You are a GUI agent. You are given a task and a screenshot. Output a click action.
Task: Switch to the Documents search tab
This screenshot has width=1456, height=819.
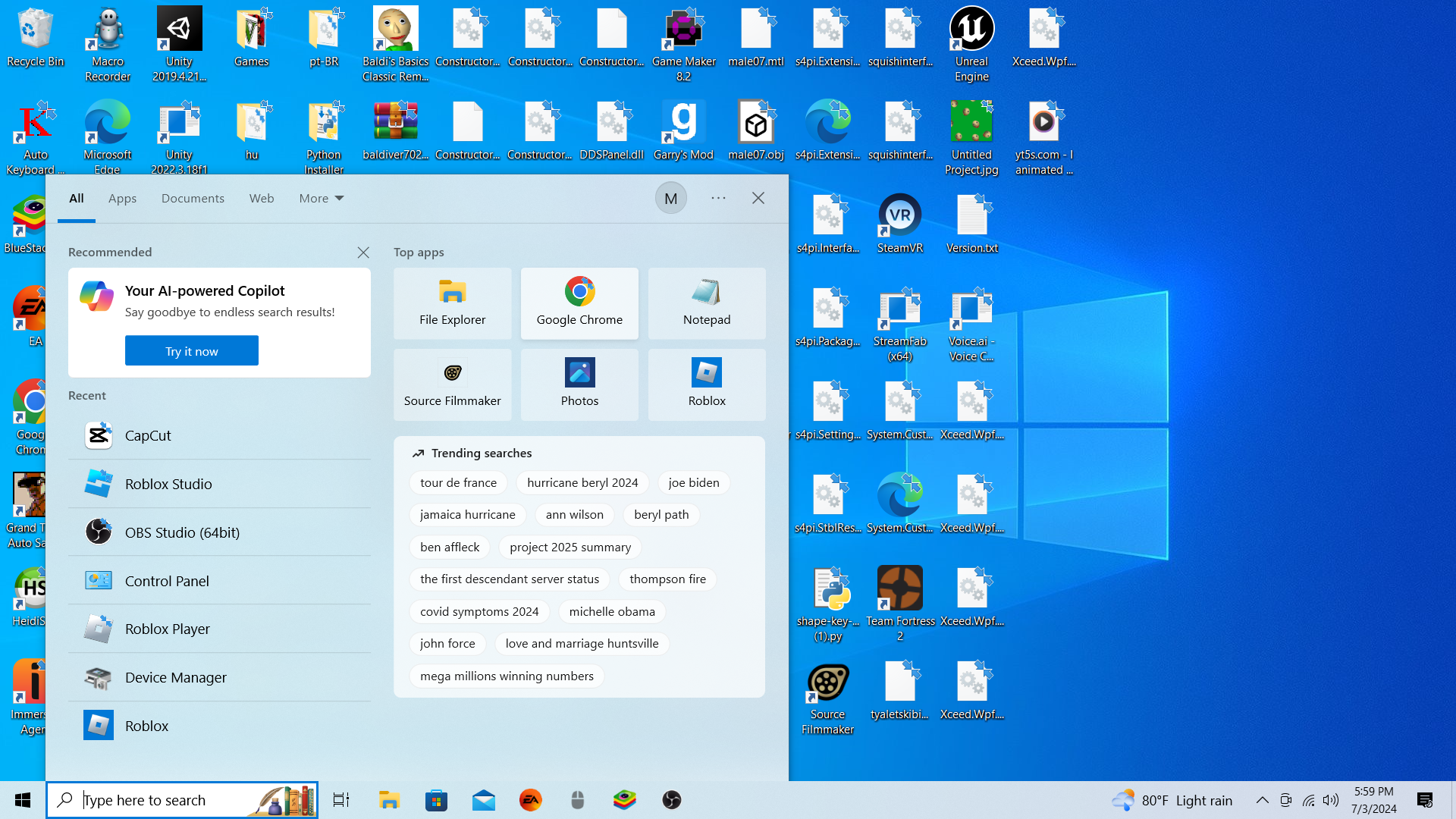tap(193, 198)
